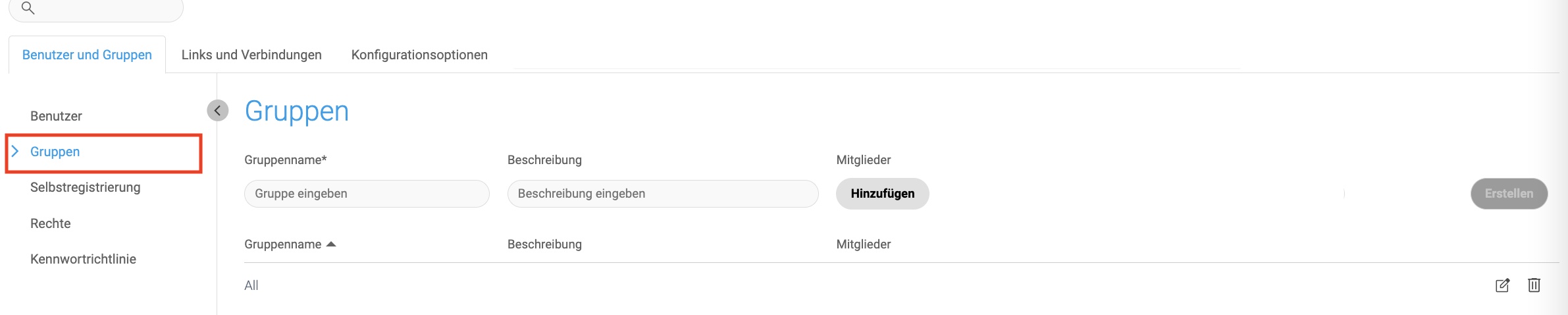Image resolution: width=1568 pixels, height=315 pixels.
Task: Click the Hinzufügen members button
Action: [882, 194]
